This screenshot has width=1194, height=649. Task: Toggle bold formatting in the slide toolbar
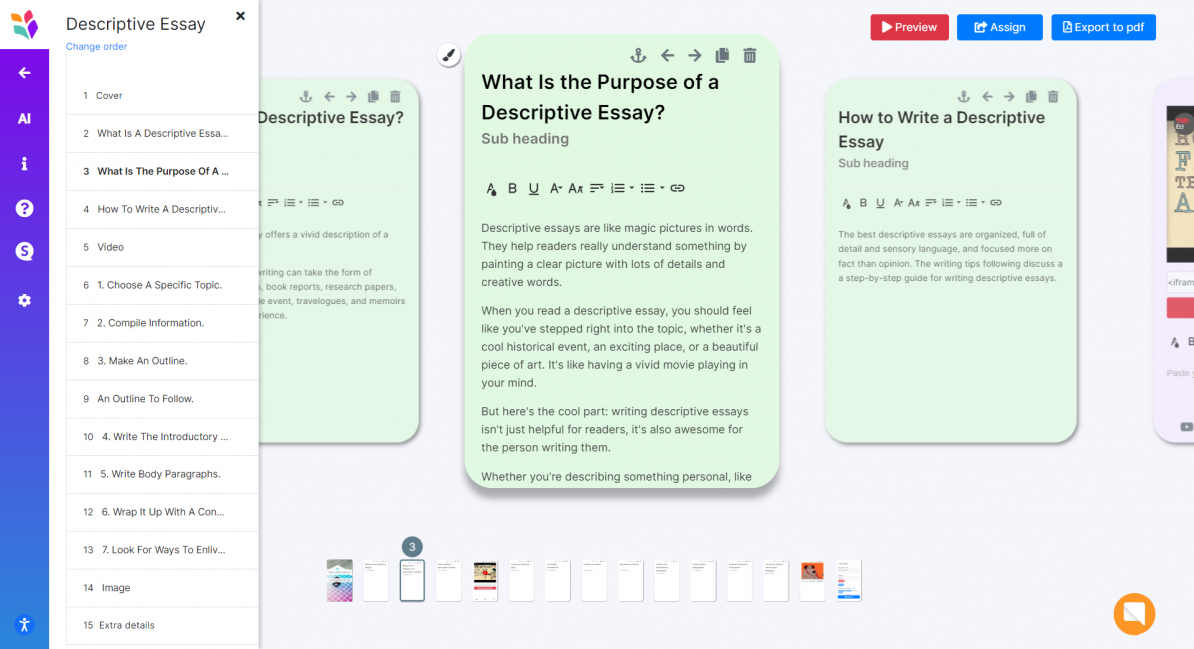512,188
